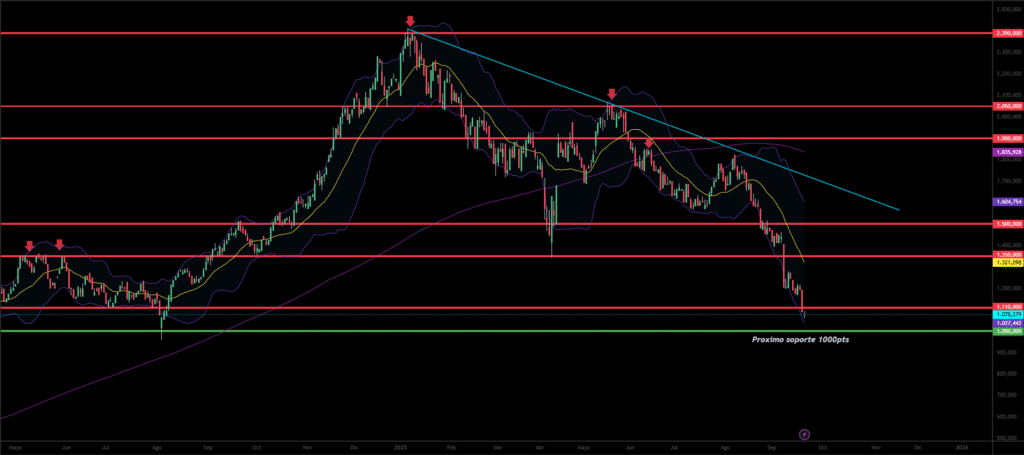This screenshot has height=455, width=1024.
Task: Click the red 2,390,000 price label
Action: pos(1007,33)
